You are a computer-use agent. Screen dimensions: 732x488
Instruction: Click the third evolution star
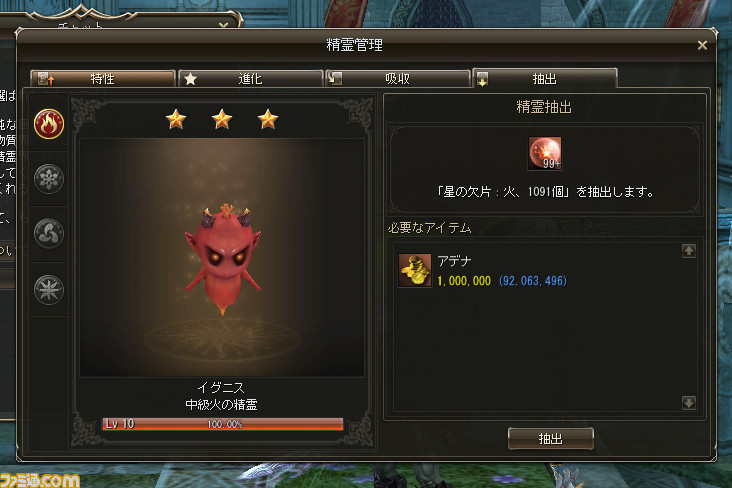point(268,119)
